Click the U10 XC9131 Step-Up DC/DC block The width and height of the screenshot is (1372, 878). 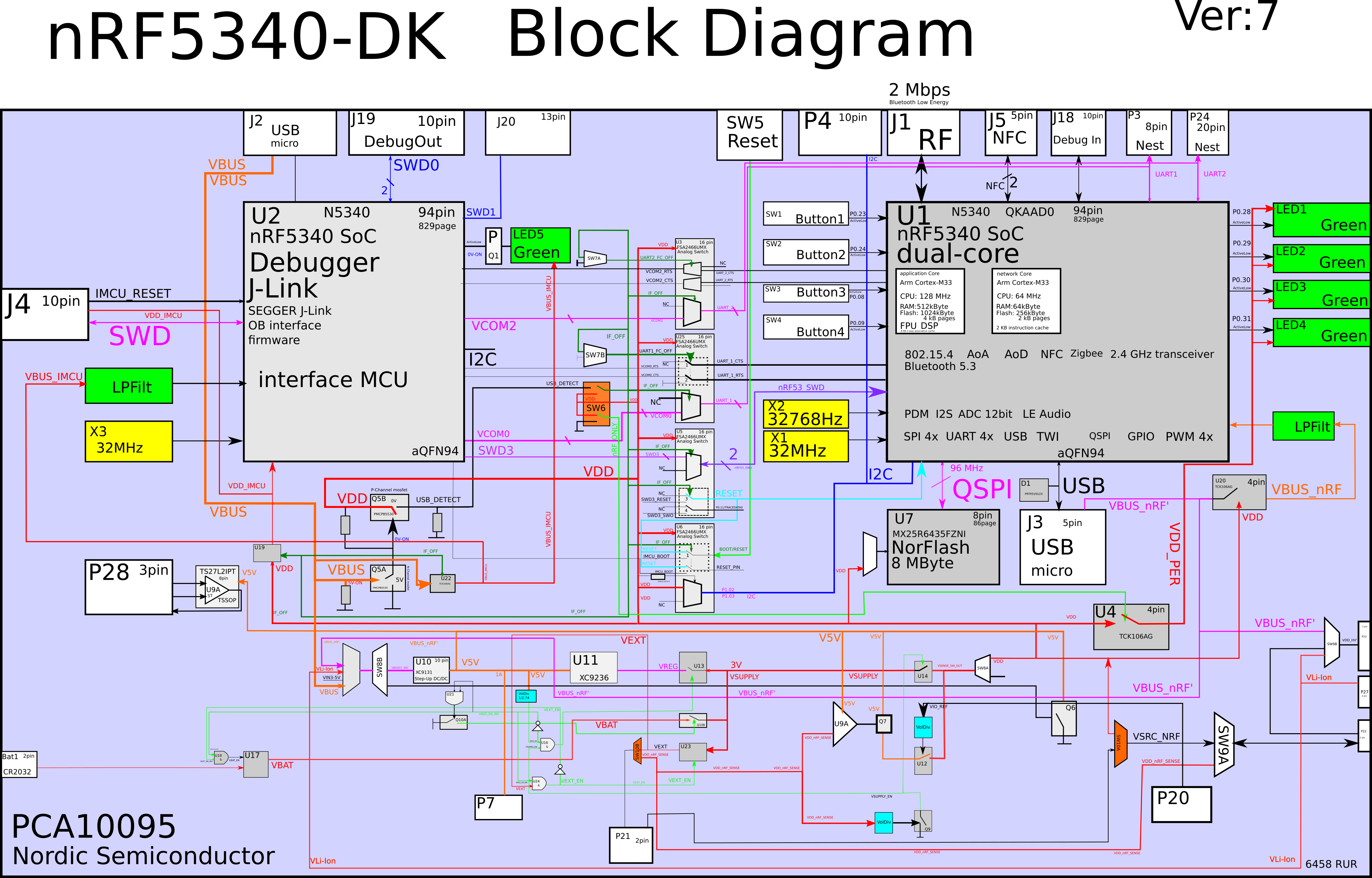432,670
